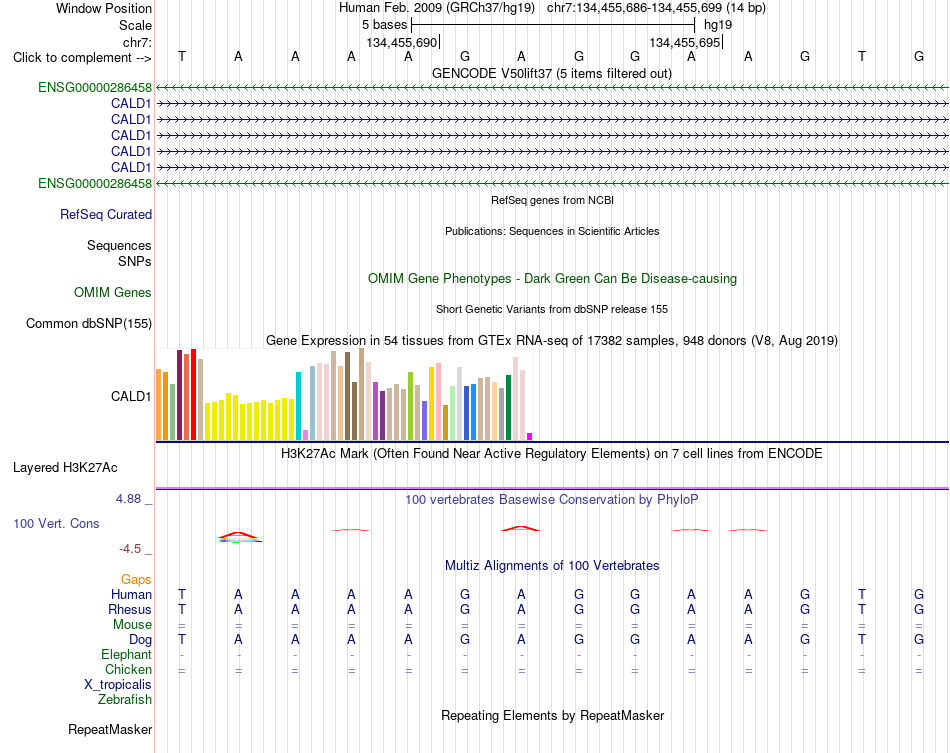The image size is (950, 753).
Task: Click the 134,455,690 coordinate marker
Action: [402, 42]
